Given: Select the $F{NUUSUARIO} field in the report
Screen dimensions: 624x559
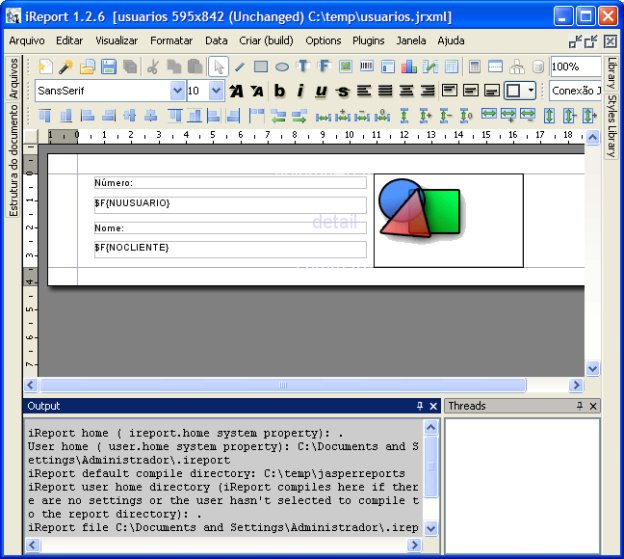Looking at the screenshot, I should 230,204.
